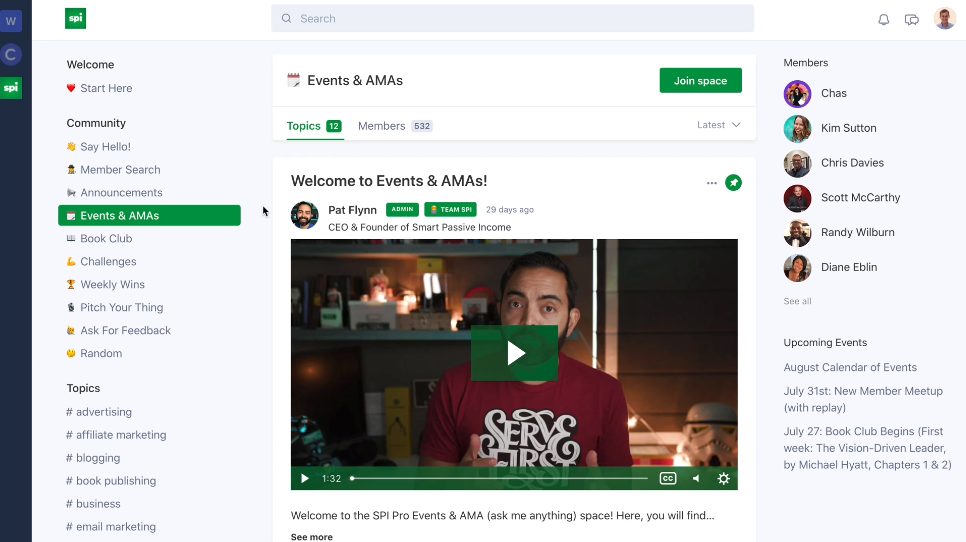Switch to the C community in rail
This screenshot has width=966, height=542.
coord(11,54)
